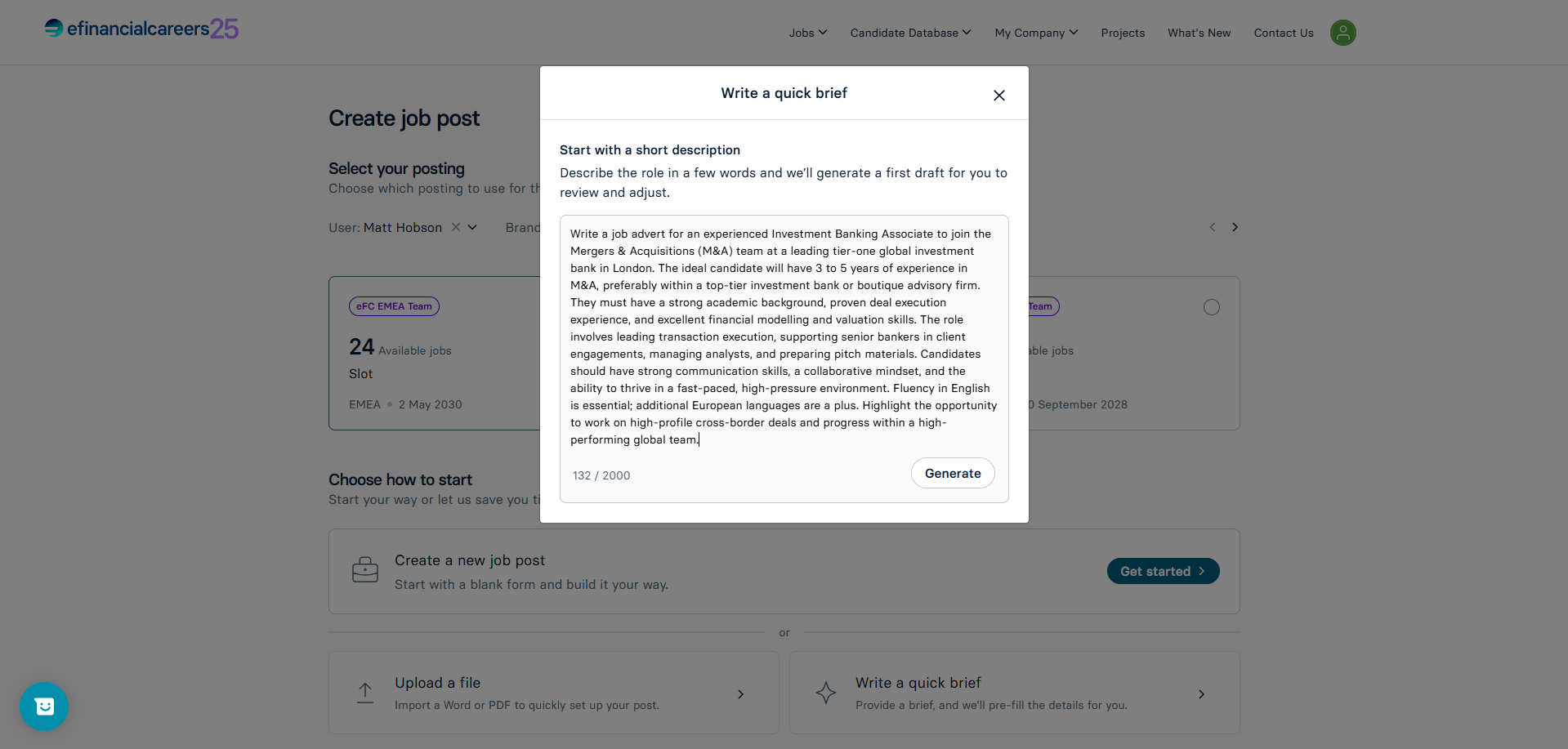Image resolution: width=1568 pixels, height=749 pixels.
Task: Open the My Company dropdown
Action: (x=1036, y=33)
